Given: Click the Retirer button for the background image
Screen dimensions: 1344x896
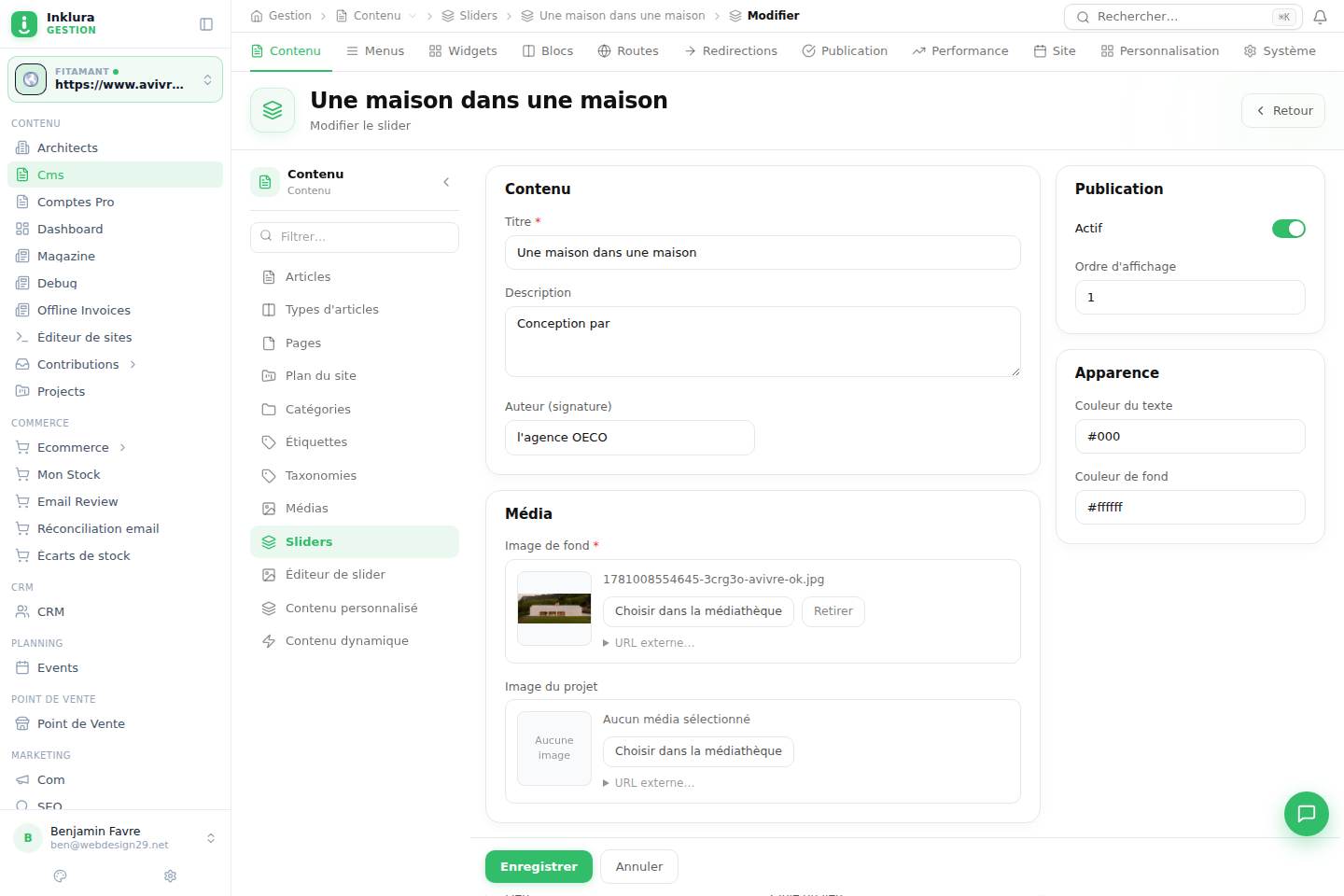Looking at the screenshot, I should pyautogui.click(x=833, y=611).
